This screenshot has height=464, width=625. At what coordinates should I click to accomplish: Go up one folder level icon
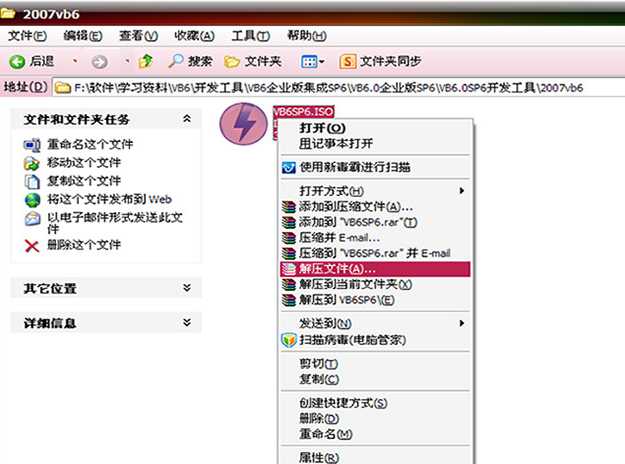point(145,61)
